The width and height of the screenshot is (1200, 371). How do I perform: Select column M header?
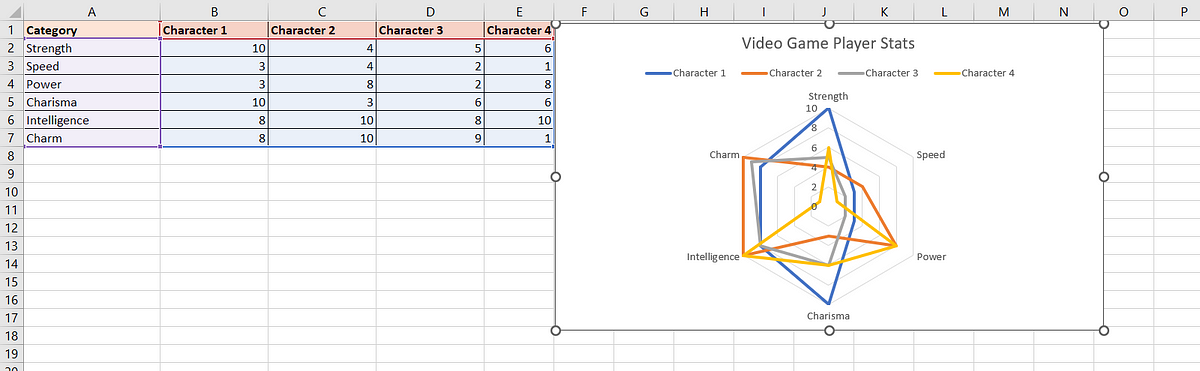coord(1004,11)
